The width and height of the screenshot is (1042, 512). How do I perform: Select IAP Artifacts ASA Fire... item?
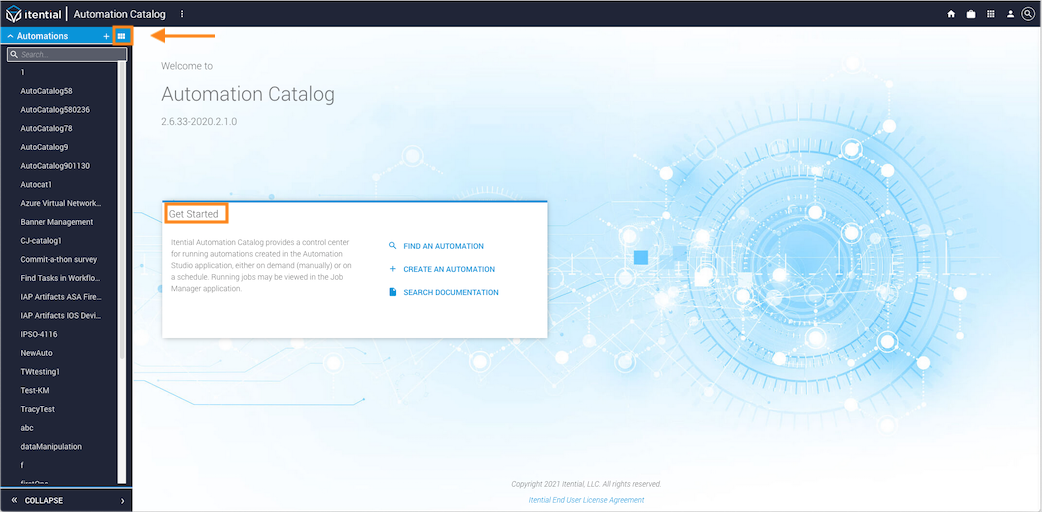pos(61,297)
